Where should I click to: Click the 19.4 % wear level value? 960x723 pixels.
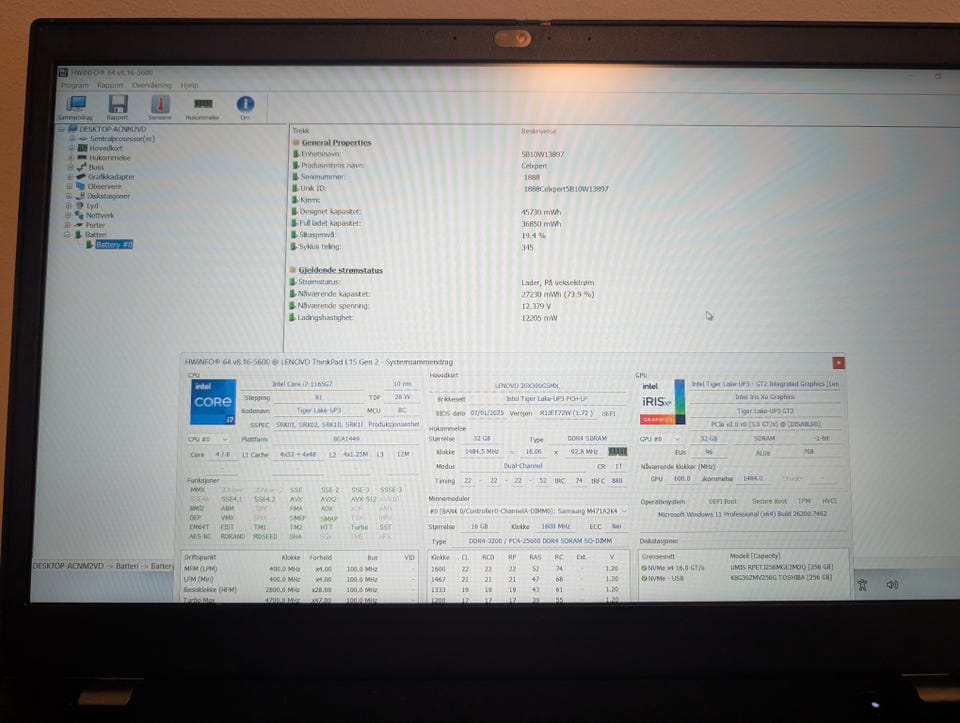[x=533, y=236]
